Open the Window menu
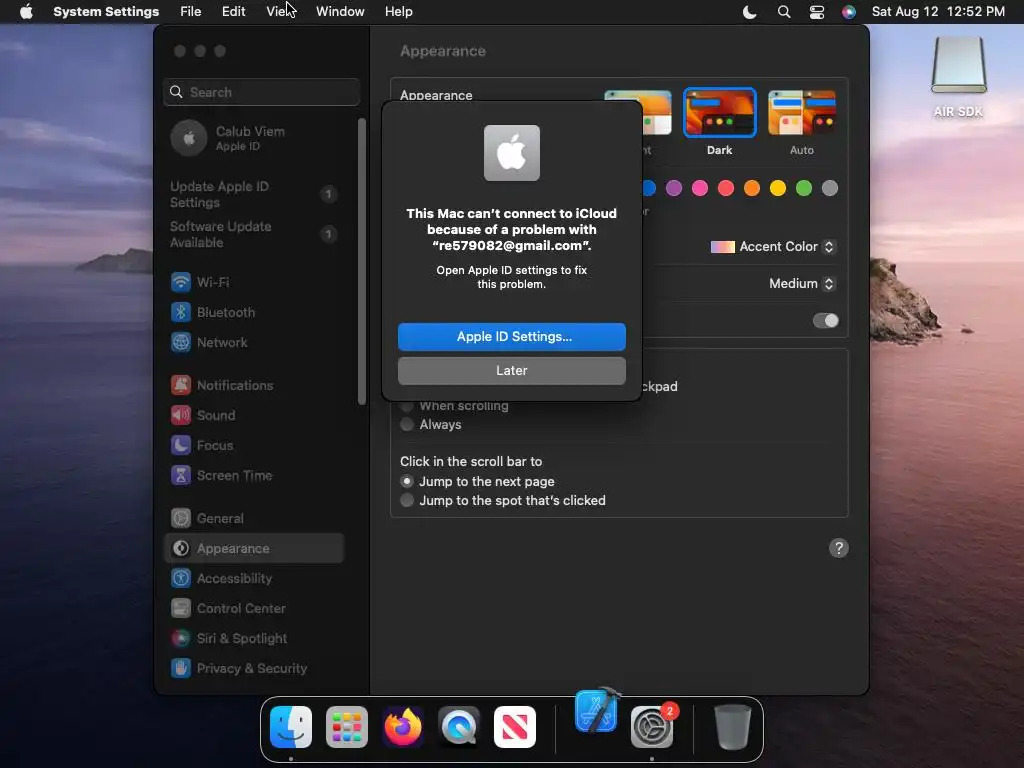The width and height of the screenshot is (1024, 768). (340, 12)
